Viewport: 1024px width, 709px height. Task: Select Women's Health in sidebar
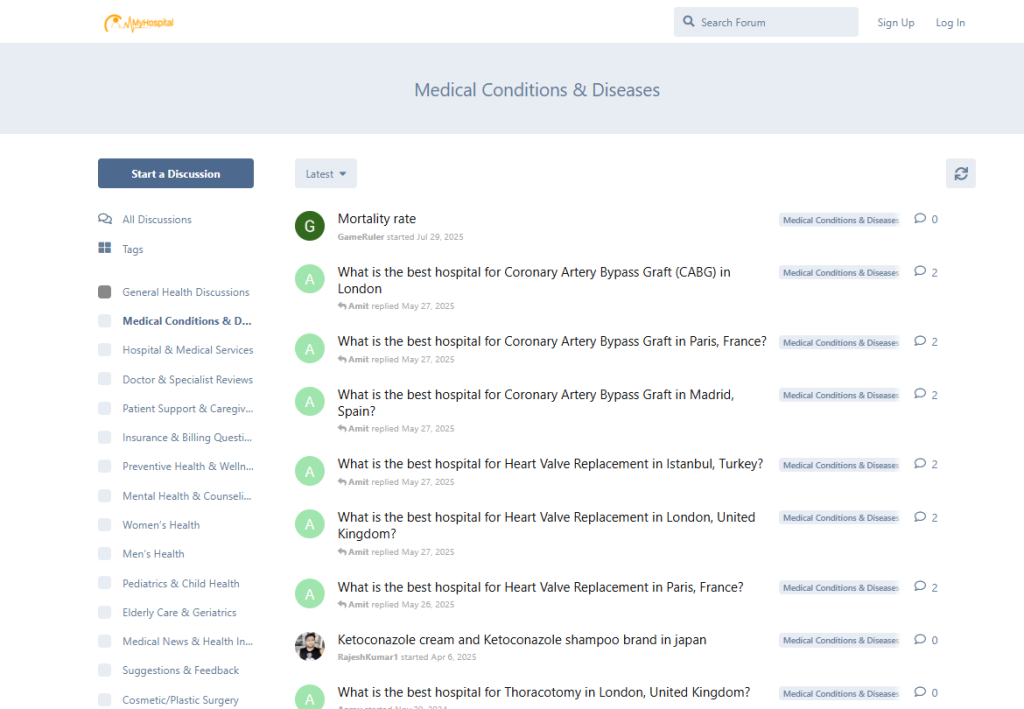(161, 525)
